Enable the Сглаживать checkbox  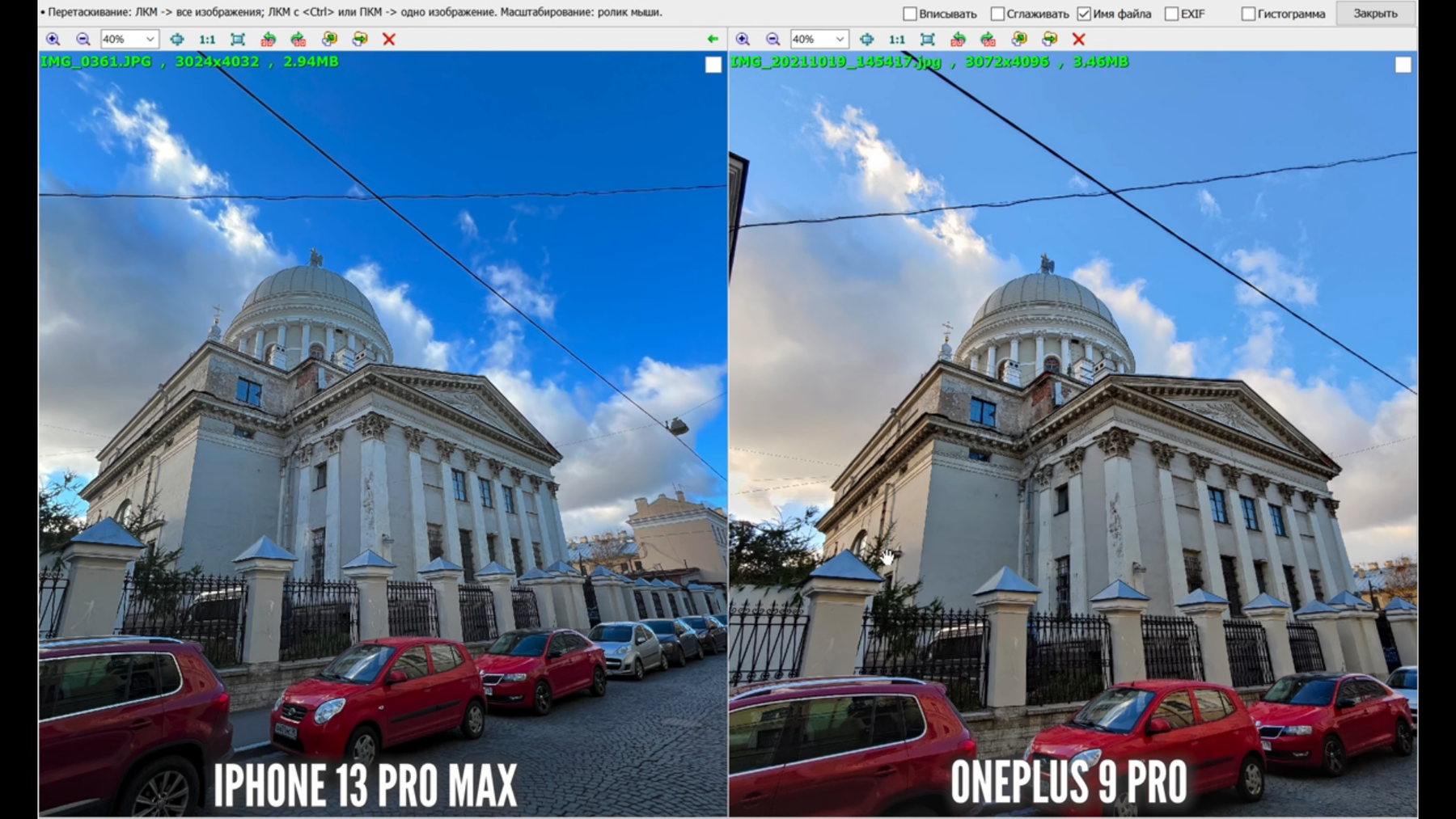997,14
